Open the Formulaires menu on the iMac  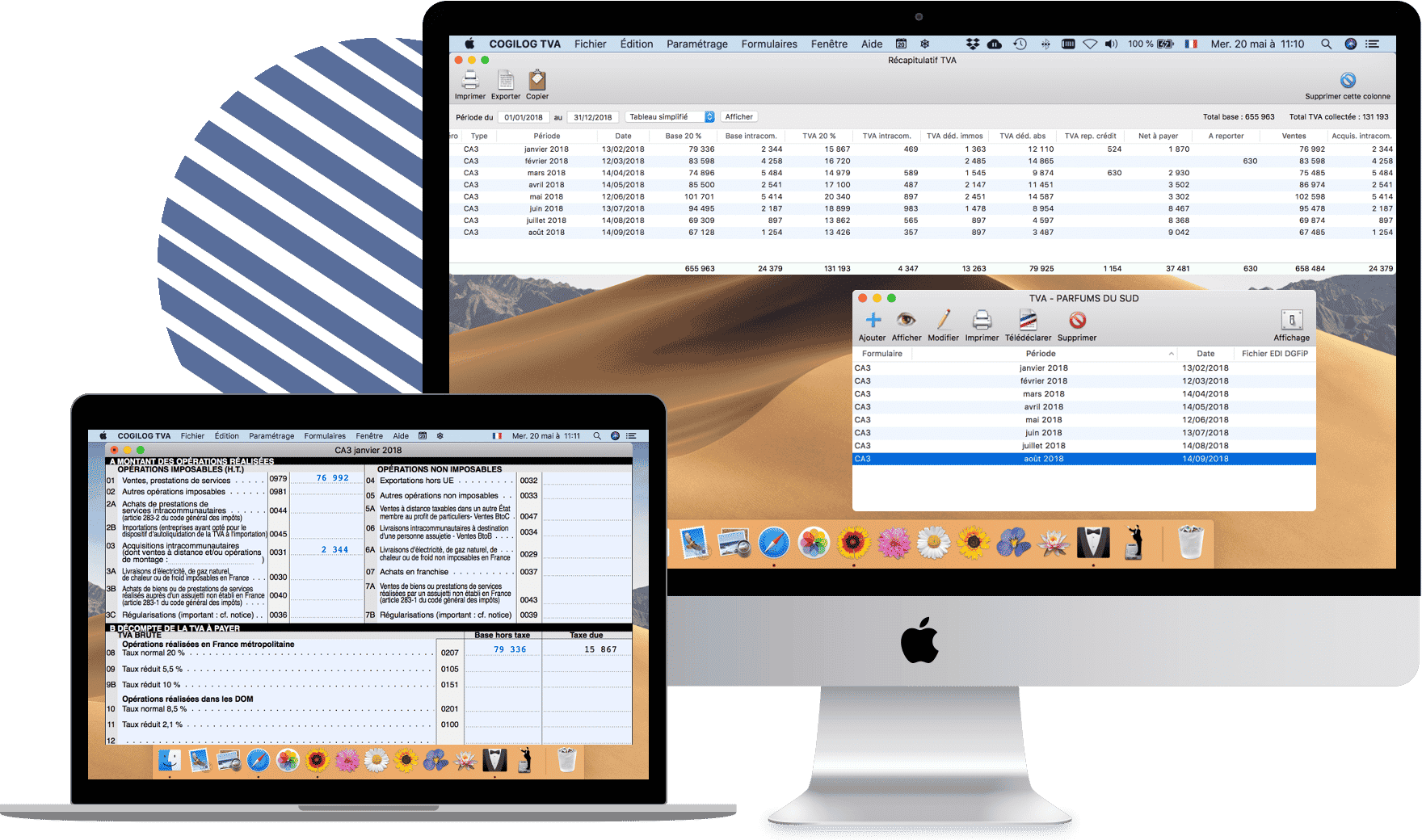pyautogui.click(x=769, y=44)
